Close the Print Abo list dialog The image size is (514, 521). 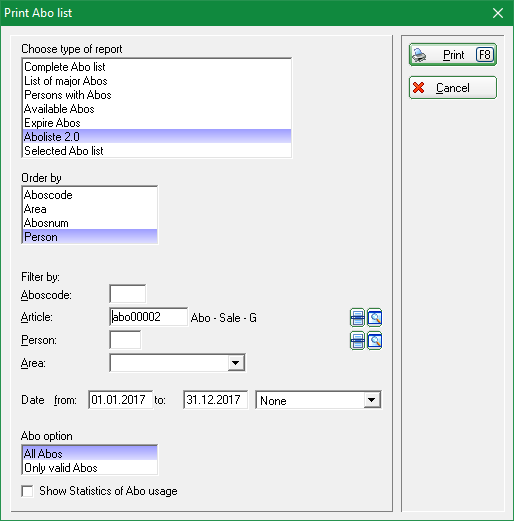coord(498,13)
